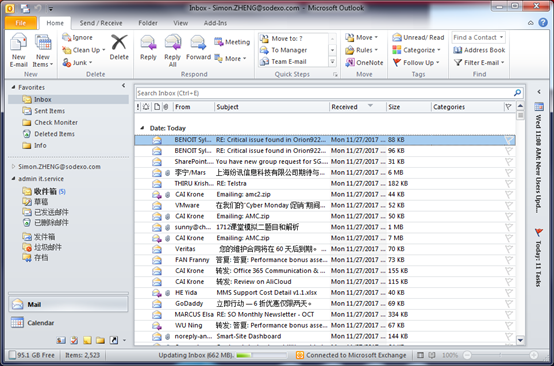This screenshot has width=554, height=366.
Task: Expand the Quick Steps gallery
Action: [x=332, y=62]
